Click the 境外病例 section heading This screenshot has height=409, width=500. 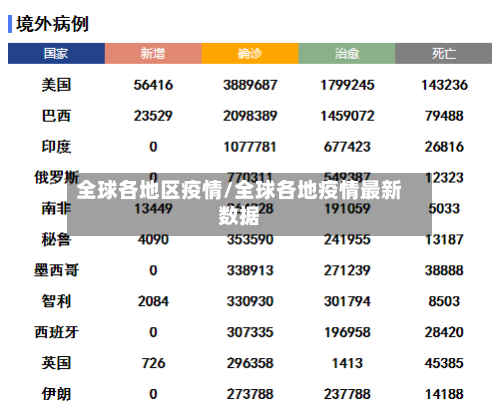point(52,24)
